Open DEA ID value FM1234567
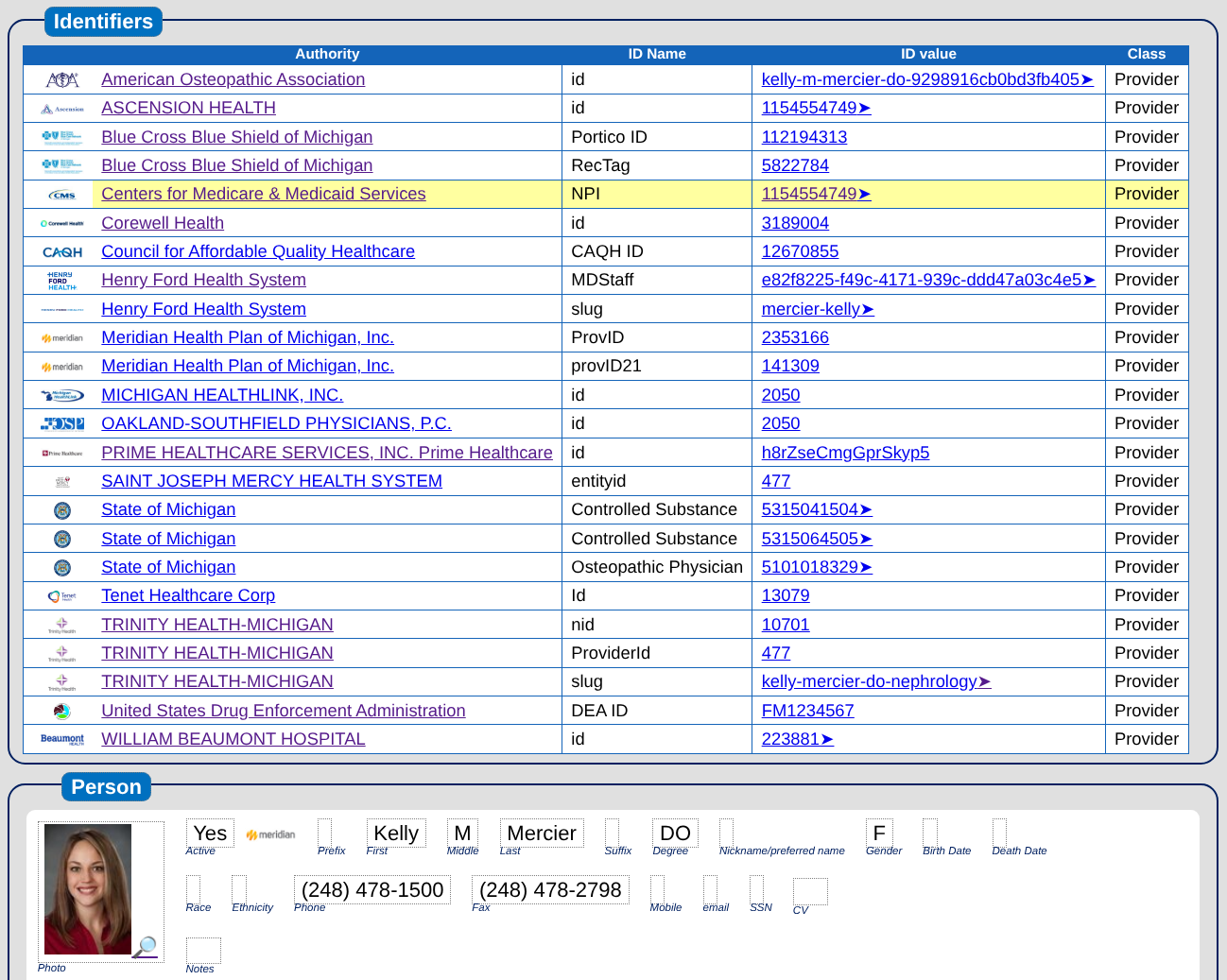This screenshot has width=1227, height=980. click(x=807, y=711)
